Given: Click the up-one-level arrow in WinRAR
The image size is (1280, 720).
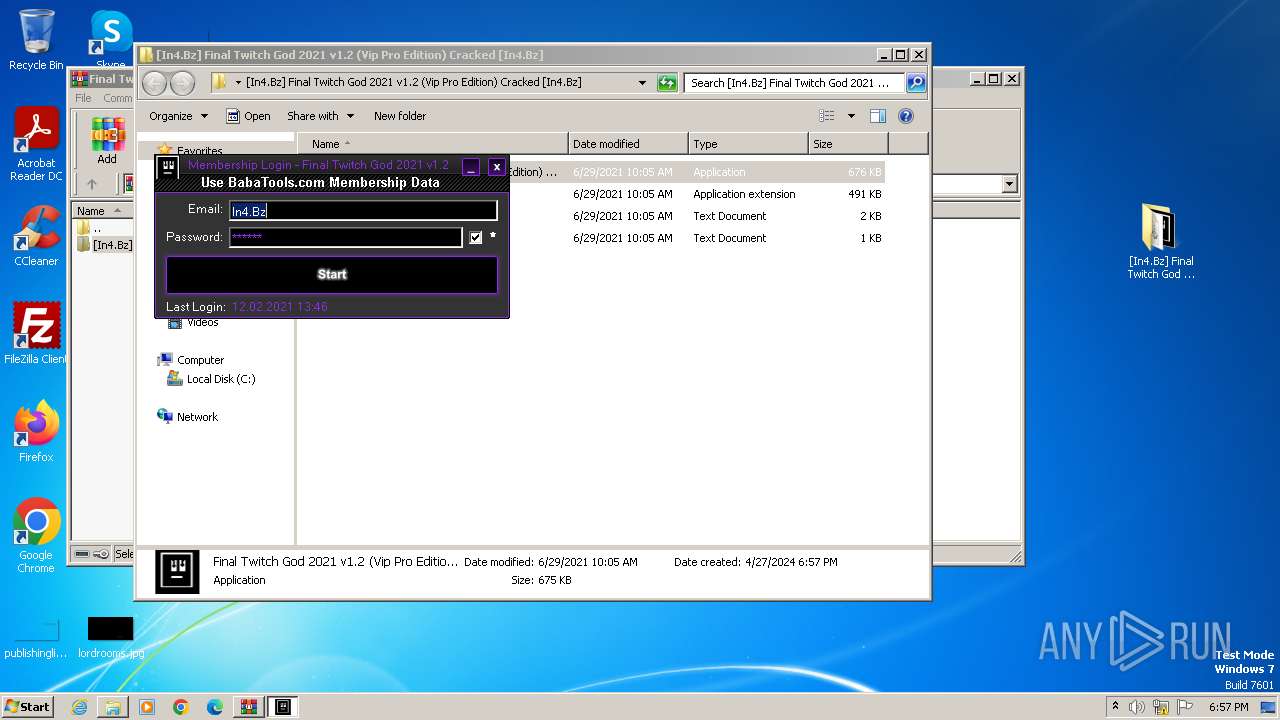Looking at the screenshot, I should point(92,184).
